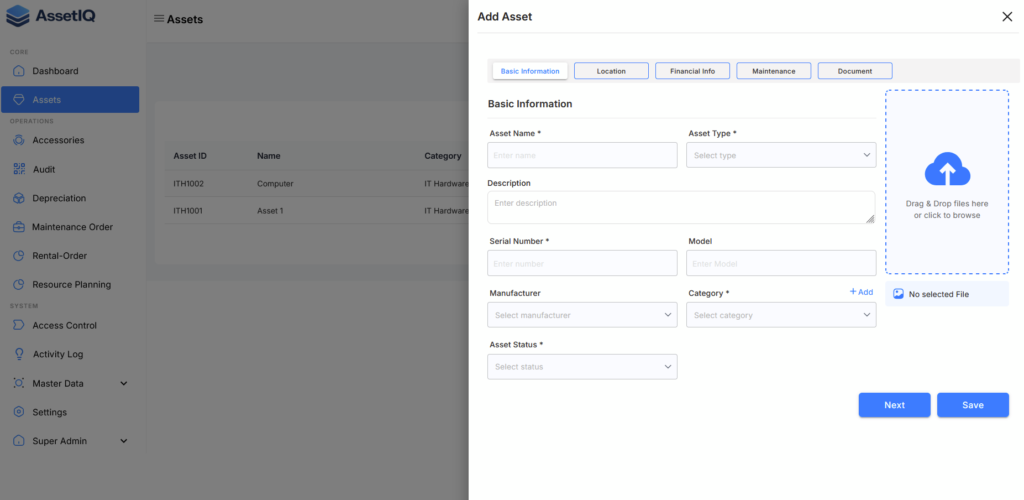Select asset ID ITH1001 in table
The image size is (1024, 500).
189,211
